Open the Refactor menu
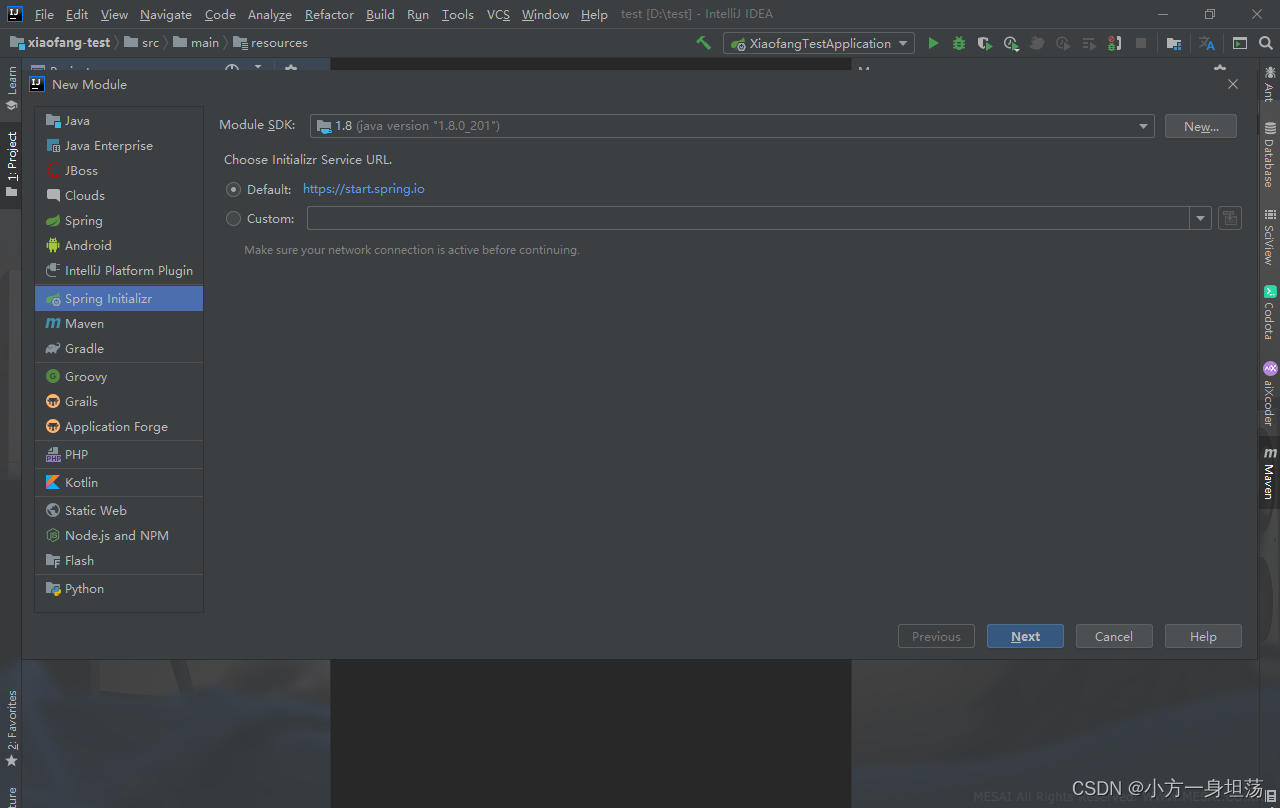Screen dimensions: 1280x808 [329, 14]
